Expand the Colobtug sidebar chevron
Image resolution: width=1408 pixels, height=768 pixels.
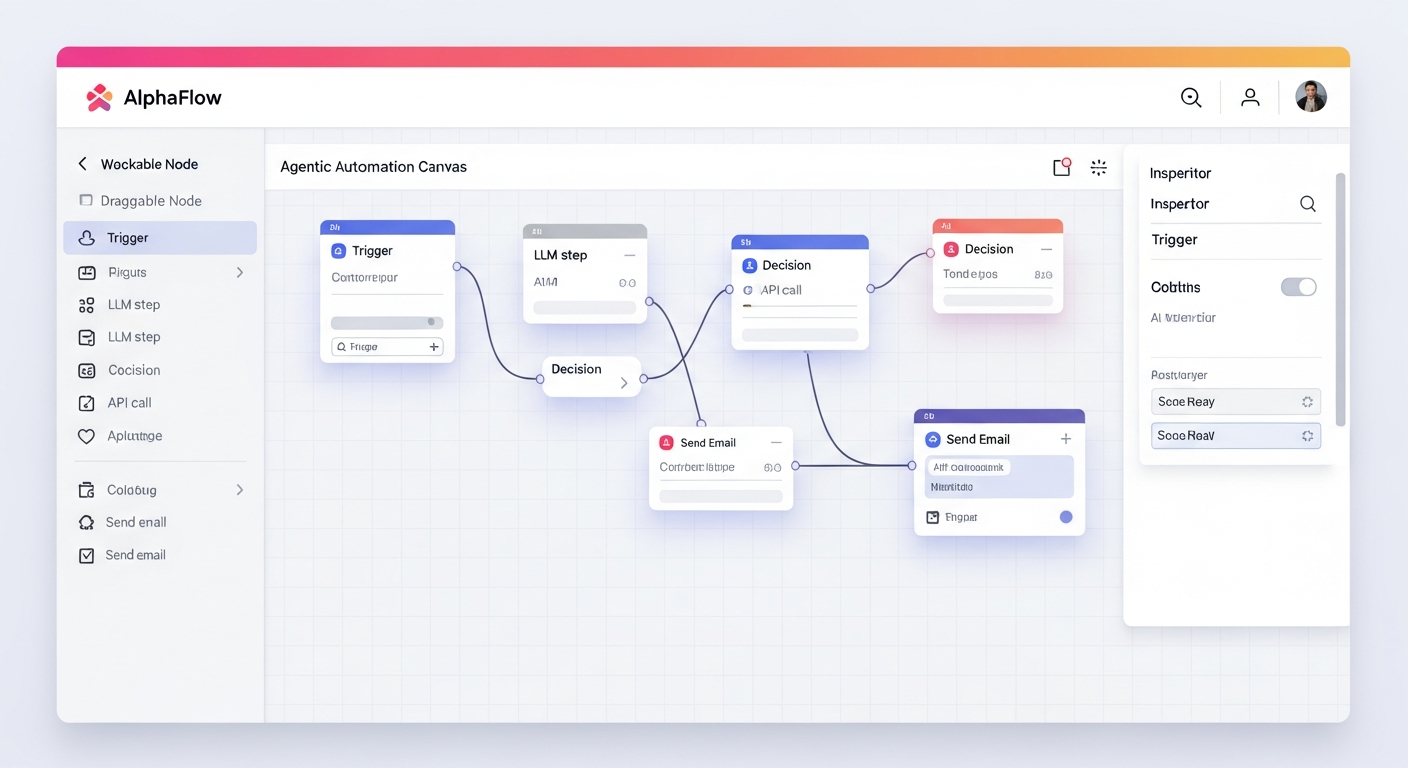click(240, 490)
